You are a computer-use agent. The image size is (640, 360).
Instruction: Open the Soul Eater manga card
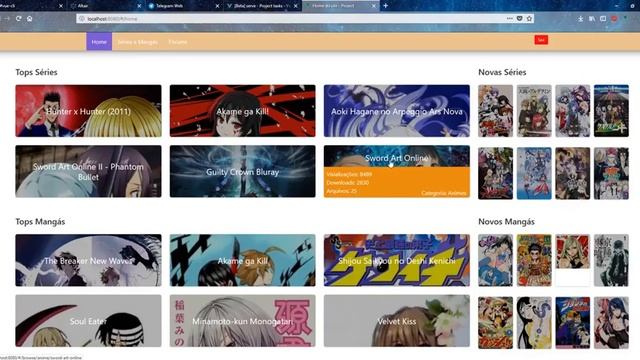pyautogui.click(x=88, y=321)
